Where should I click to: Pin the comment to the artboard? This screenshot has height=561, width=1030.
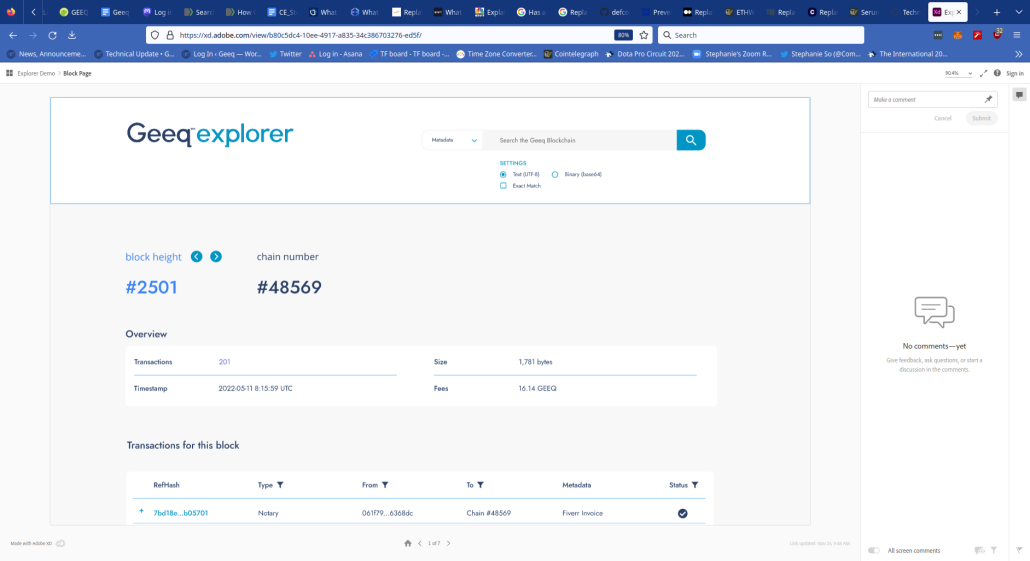pyautogui.click(x=988, y=99)
